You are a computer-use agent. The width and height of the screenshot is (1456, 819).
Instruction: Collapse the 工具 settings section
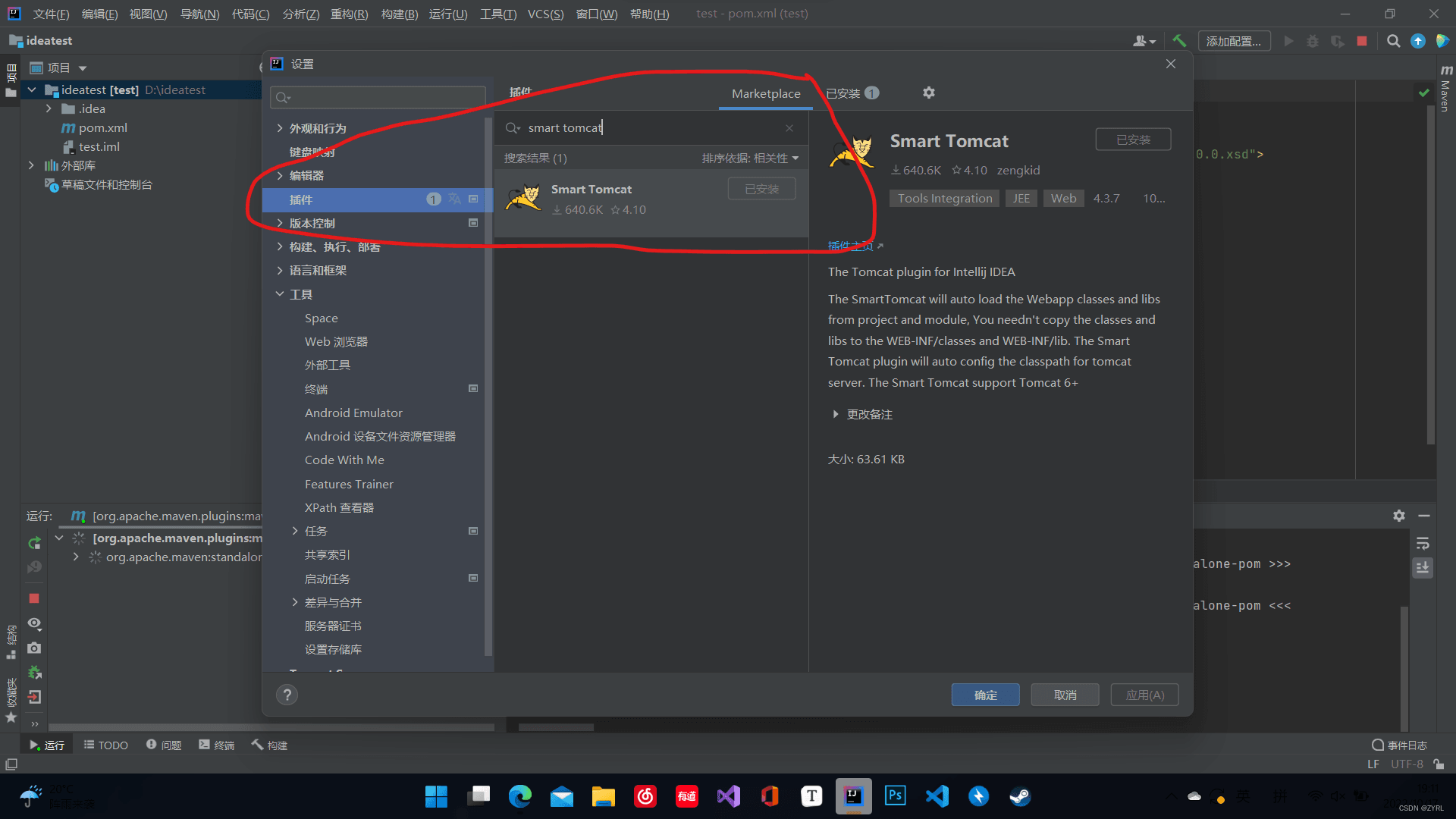(x=280, y=294)
